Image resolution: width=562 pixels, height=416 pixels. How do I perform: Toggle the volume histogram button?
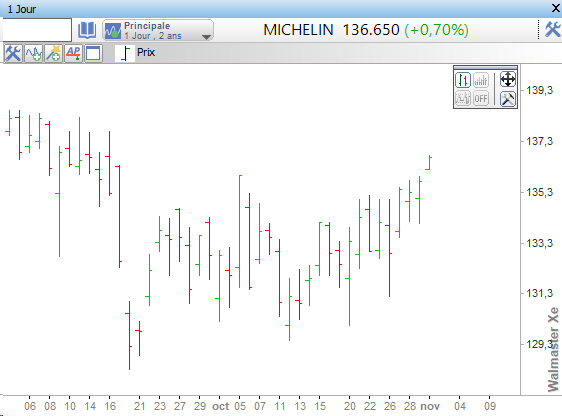(481, 80)
